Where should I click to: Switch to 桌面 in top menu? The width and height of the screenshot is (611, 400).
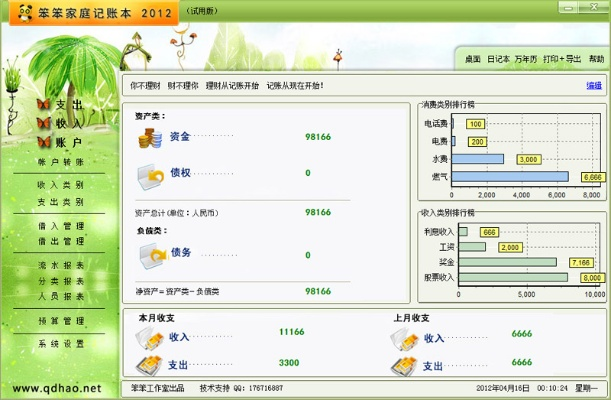click(x=472, y=59)
